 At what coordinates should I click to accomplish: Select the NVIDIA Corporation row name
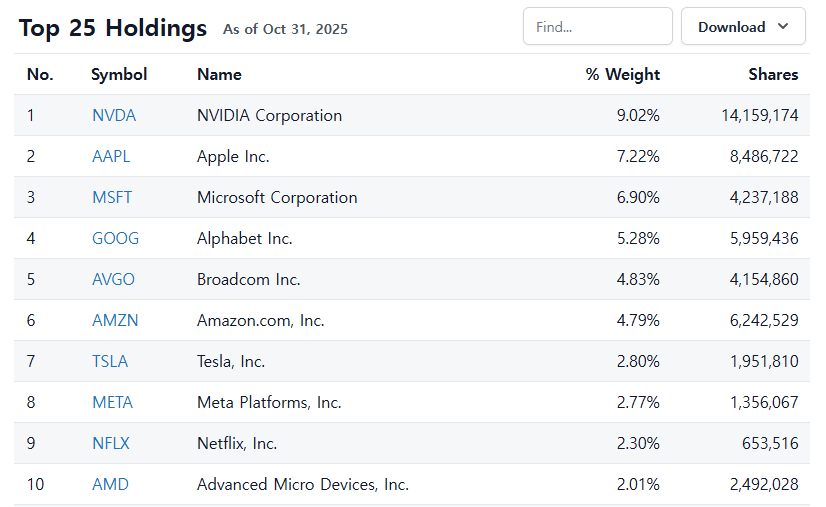coord(269,115)
